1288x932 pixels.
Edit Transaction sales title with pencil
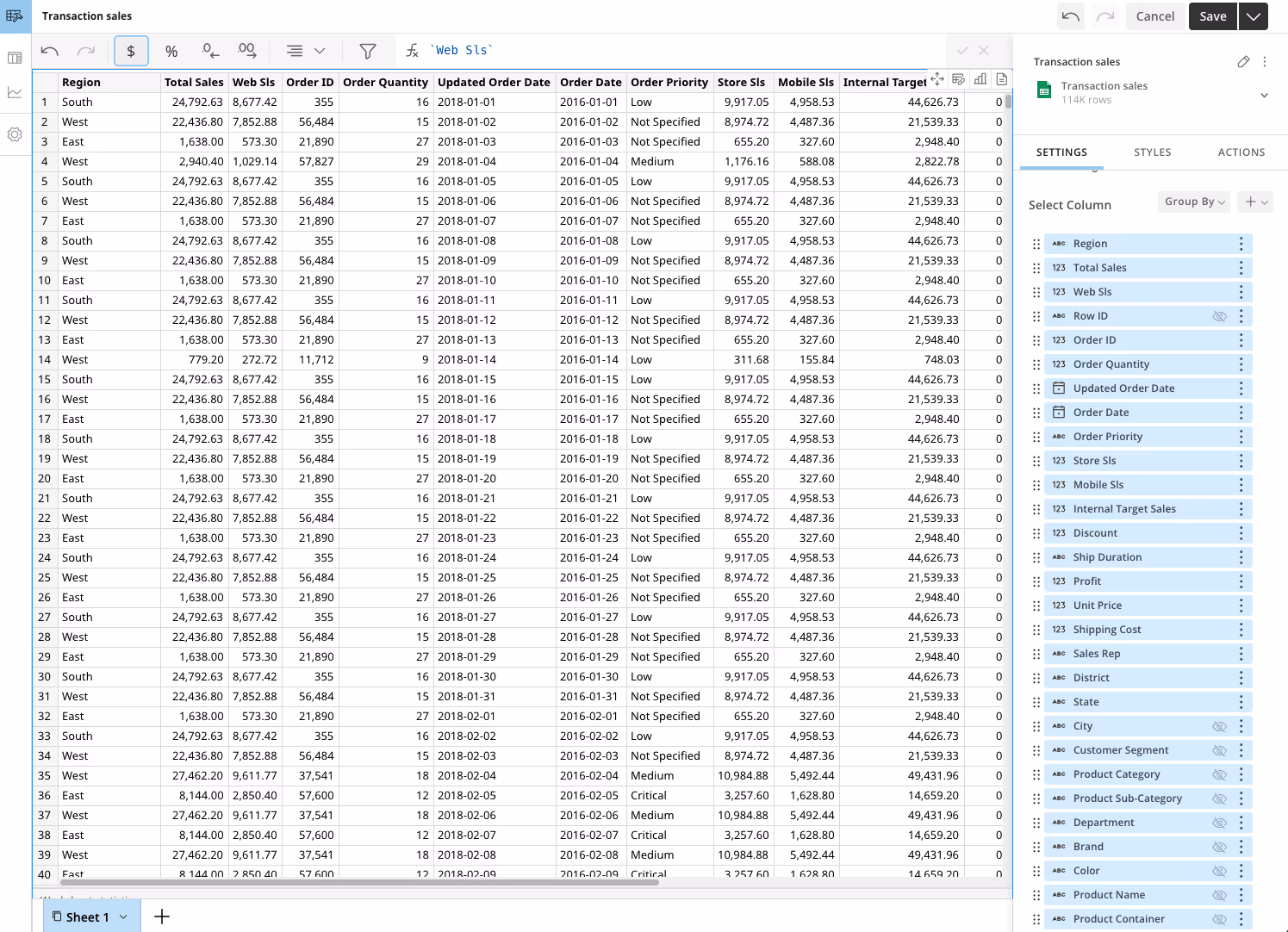coord(1243,62)
